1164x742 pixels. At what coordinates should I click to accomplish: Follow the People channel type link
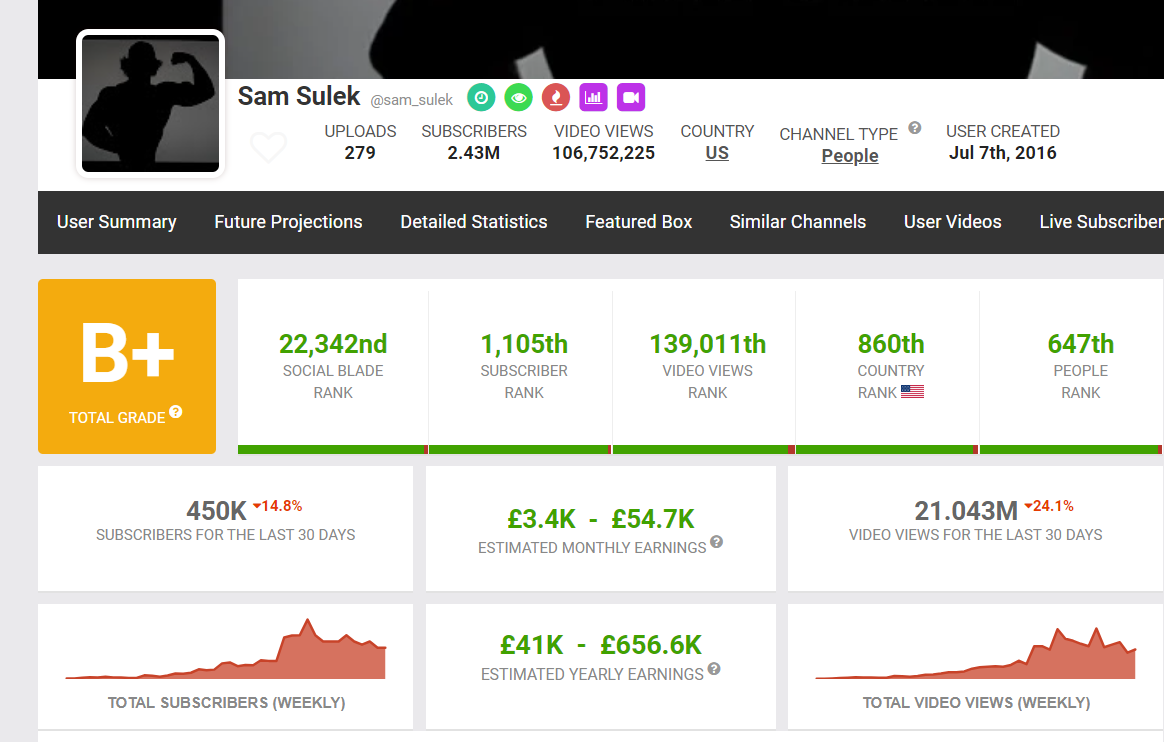[850, 156]
